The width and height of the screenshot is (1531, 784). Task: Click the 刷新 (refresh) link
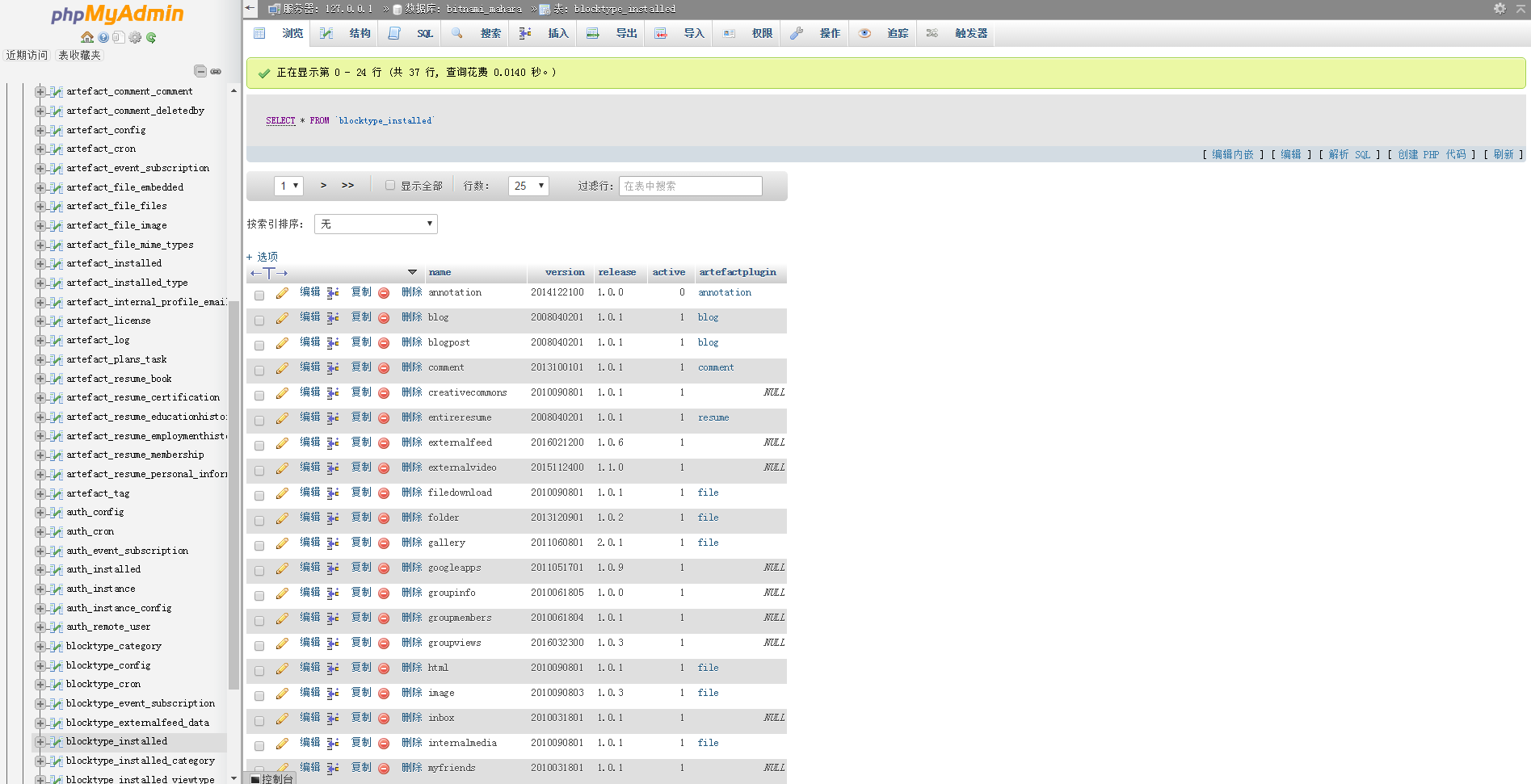pos(1503,154)
